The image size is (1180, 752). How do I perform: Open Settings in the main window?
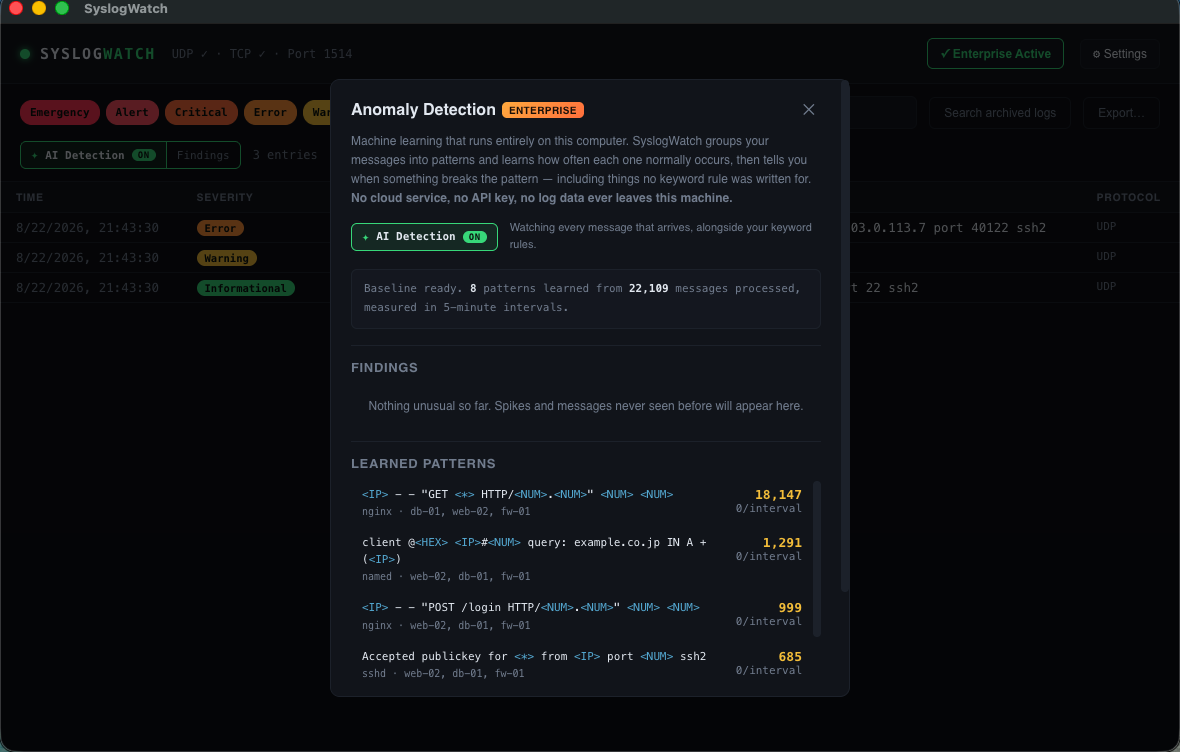(x=1120, y=54)
